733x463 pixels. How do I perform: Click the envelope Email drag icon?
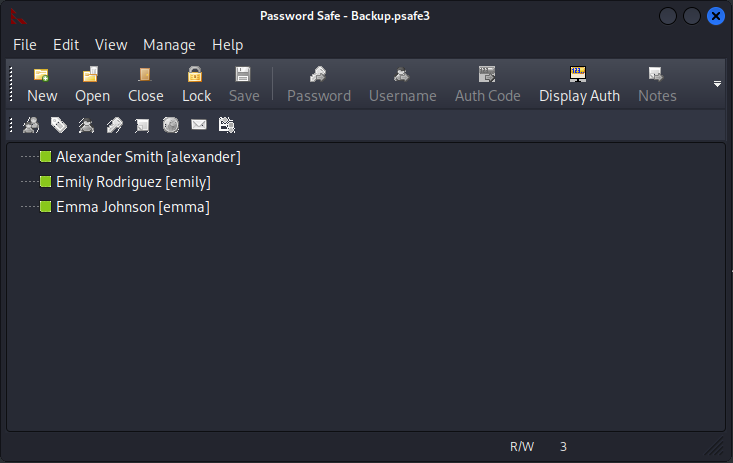click(x=199, y=124)
